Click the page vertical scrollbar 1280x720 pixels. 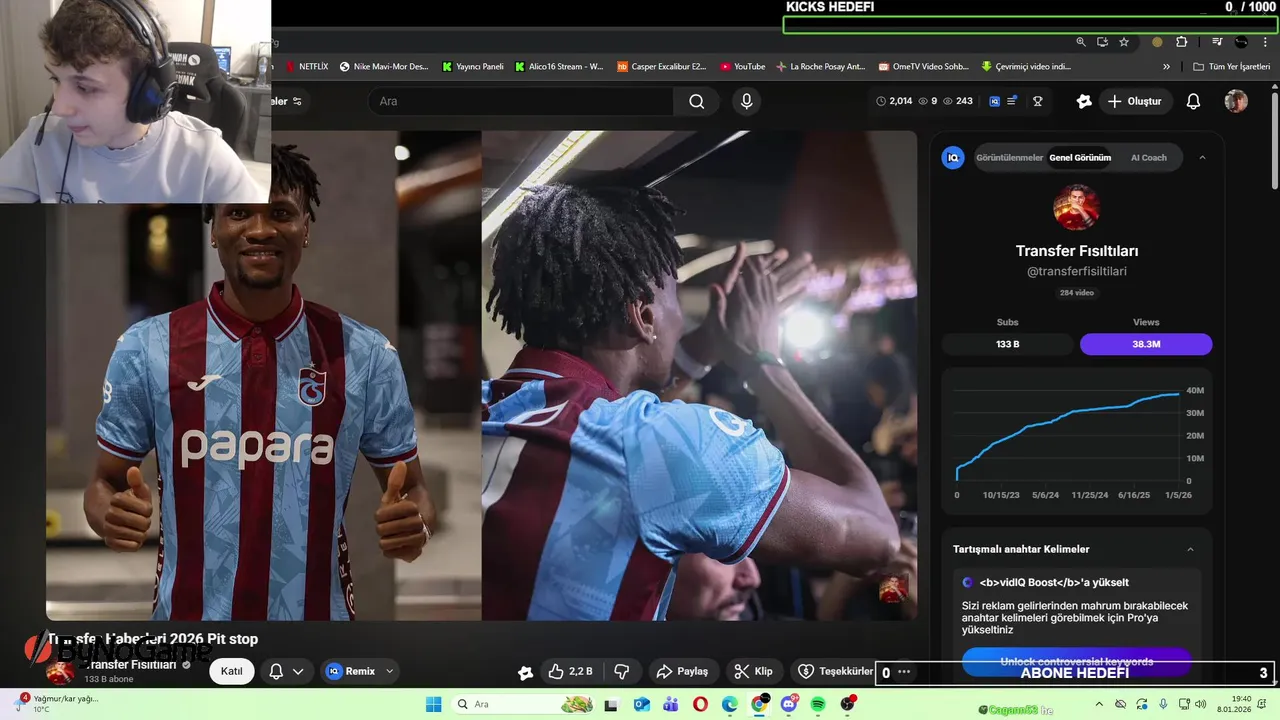click(x=1274, y=140)
